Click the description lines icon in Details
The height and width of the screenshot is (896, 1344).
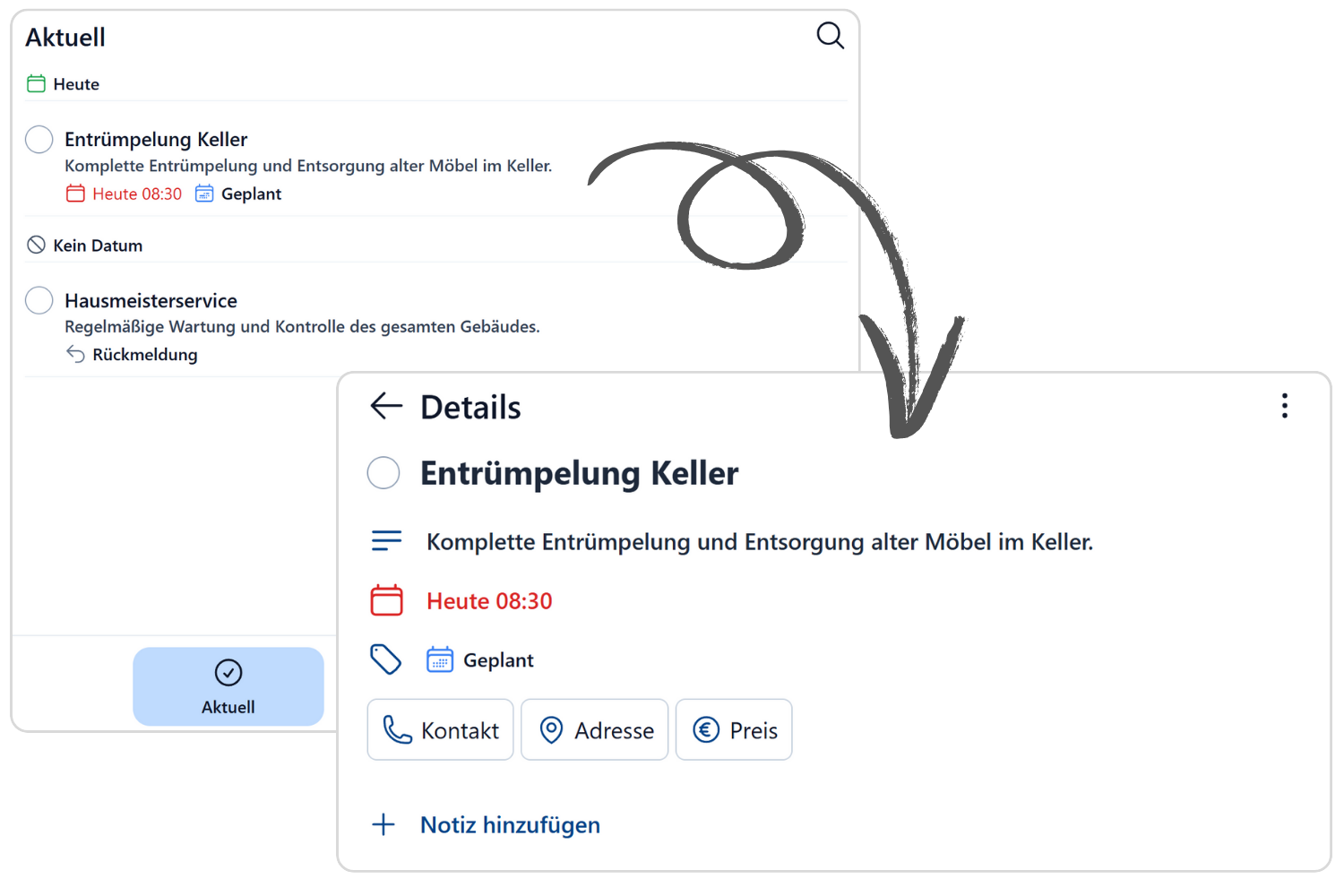pos(386,541)
